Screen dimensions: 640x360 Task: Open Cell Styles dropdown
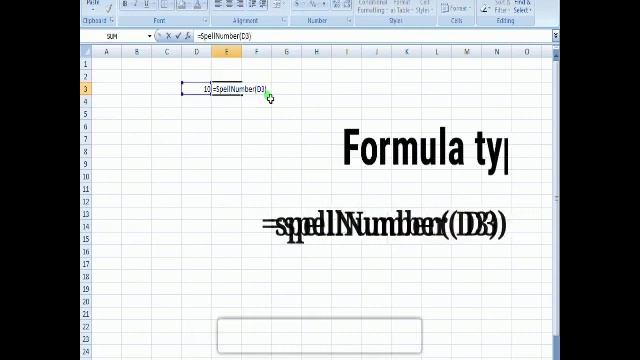coord(424,7)
